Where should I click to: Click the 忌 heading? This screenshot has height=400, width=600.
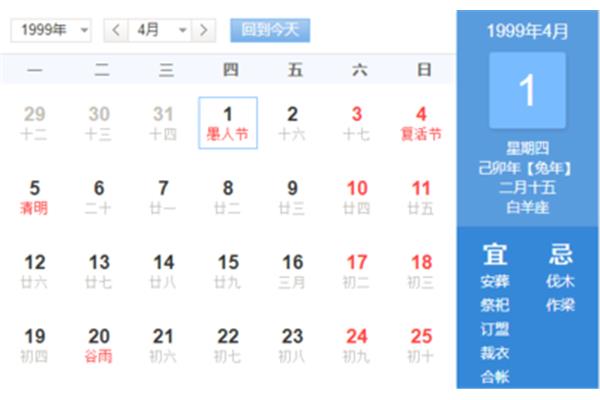coord(561,254)
